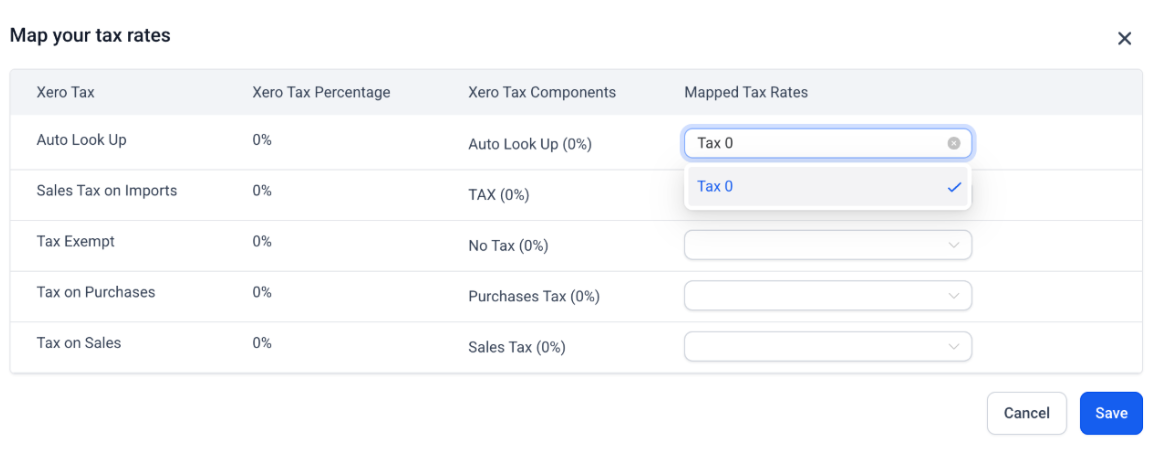The image size is (1166, 475).
Task: Click the chevron arrow in No Tax row dropdown
Action: (953, 245)
